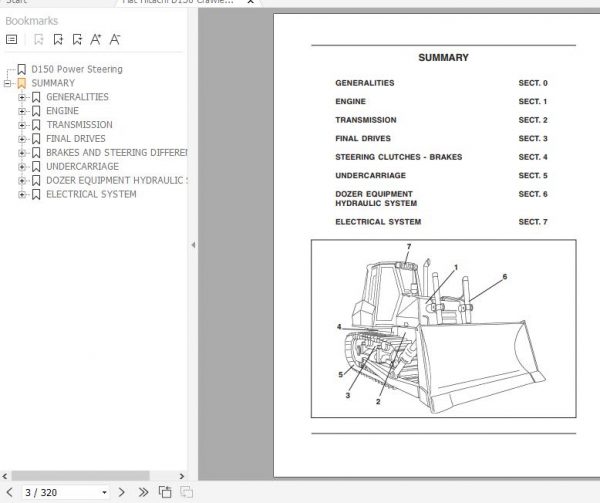600x503 pixels.
Task: Expand the GENERALITIES bookmark node
Action: tap(22, 97)
